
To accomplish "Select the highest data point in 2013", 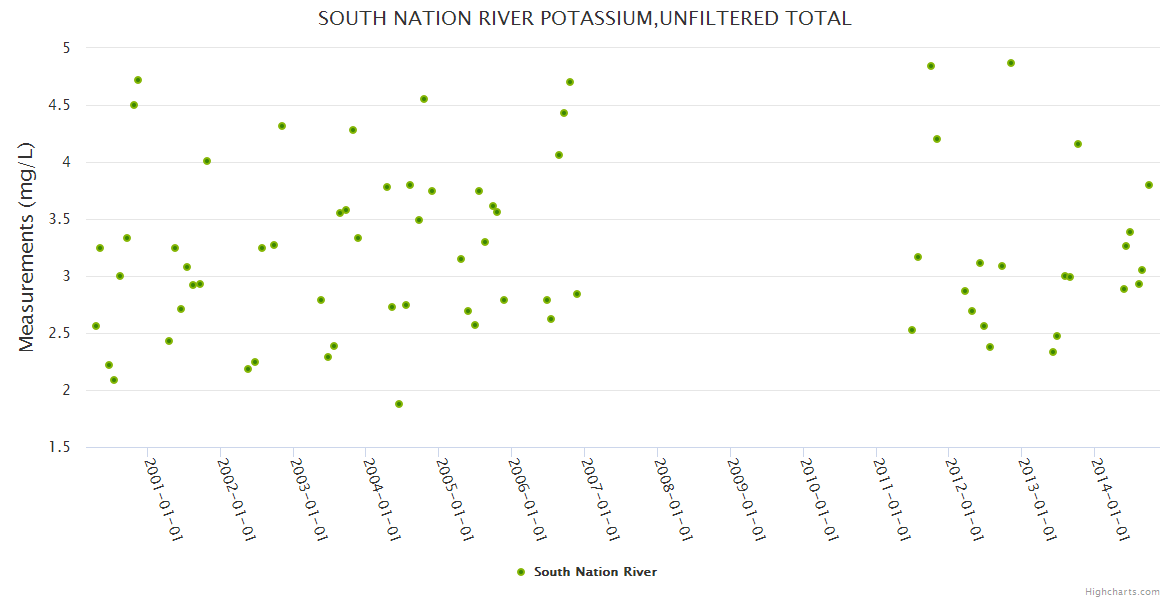I will pos(1078,144).
